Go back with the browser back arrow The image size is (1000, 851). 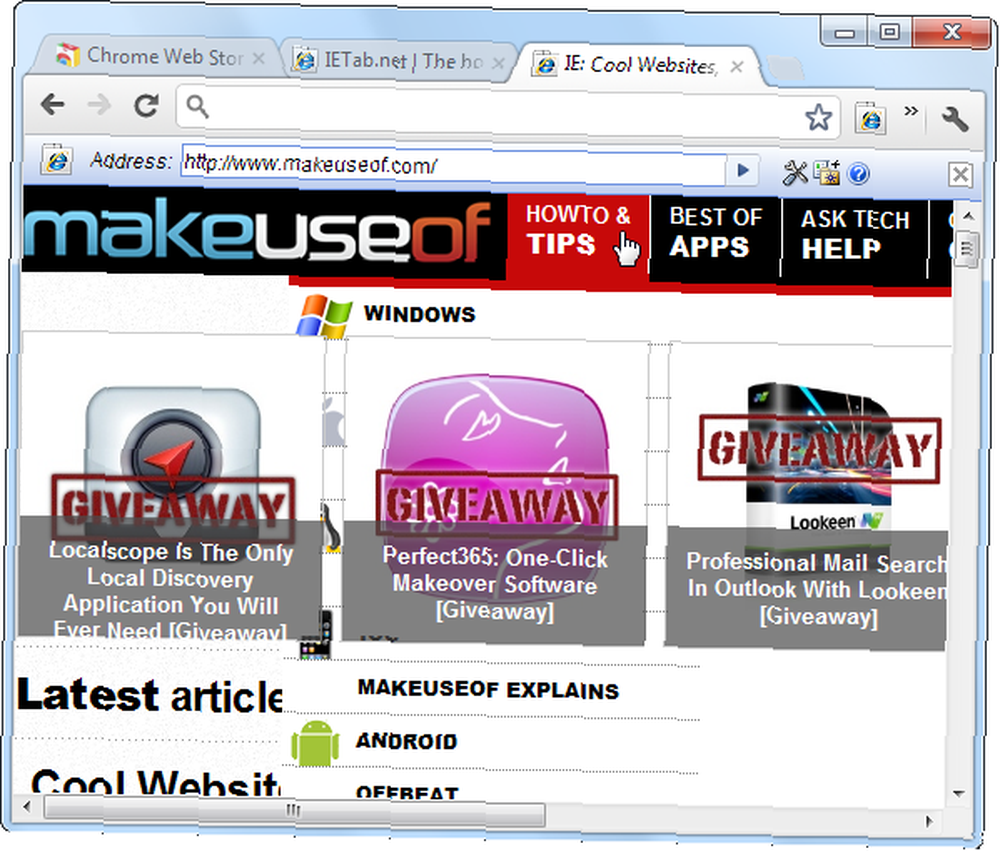click(52, 104)
